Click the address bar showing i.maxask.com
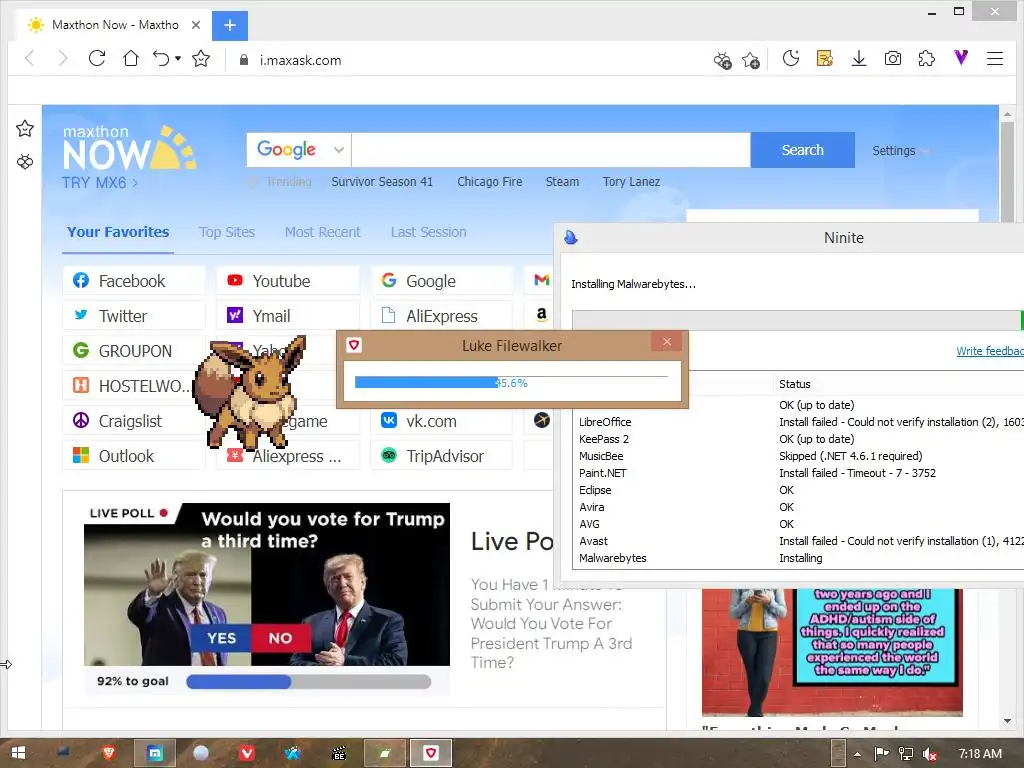1024x768 pixels. coord(300,60)
